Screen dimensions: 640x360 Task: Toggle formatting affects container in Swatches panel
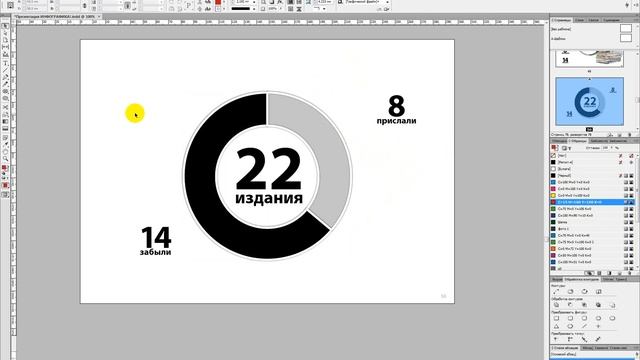[564, 148]
